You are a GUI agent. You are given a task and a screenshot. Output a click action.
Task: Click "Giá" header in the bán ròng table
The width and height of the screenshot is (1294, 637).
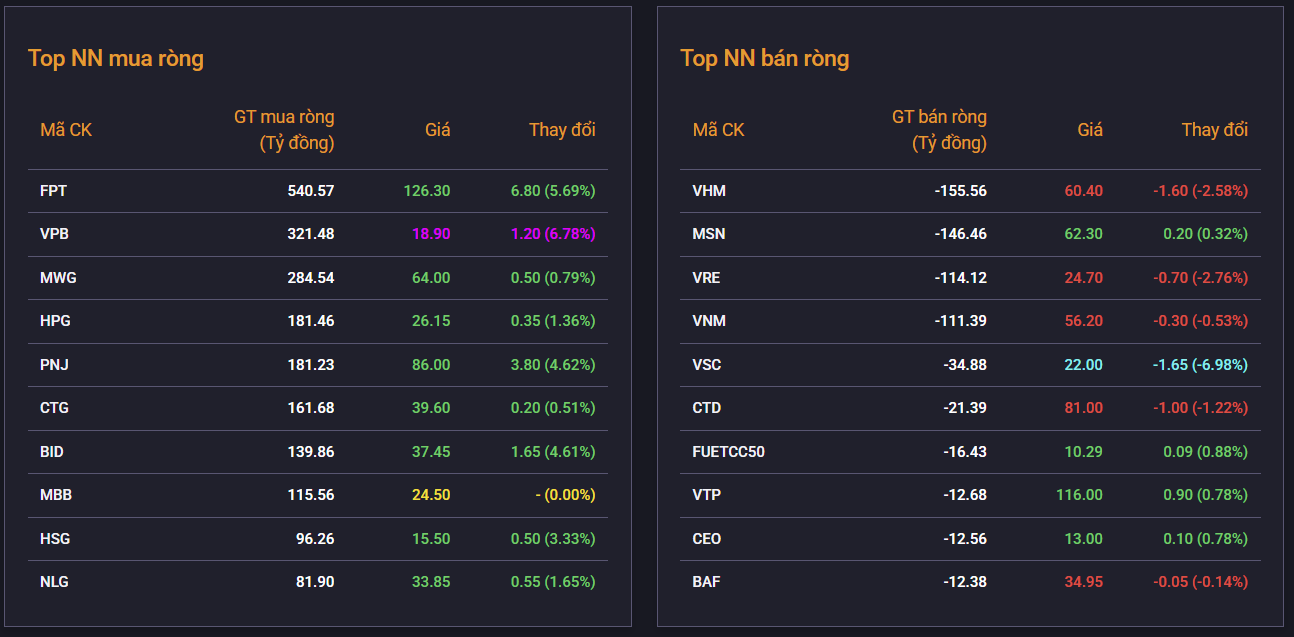pyautogui.click(x=1090, y=130)
